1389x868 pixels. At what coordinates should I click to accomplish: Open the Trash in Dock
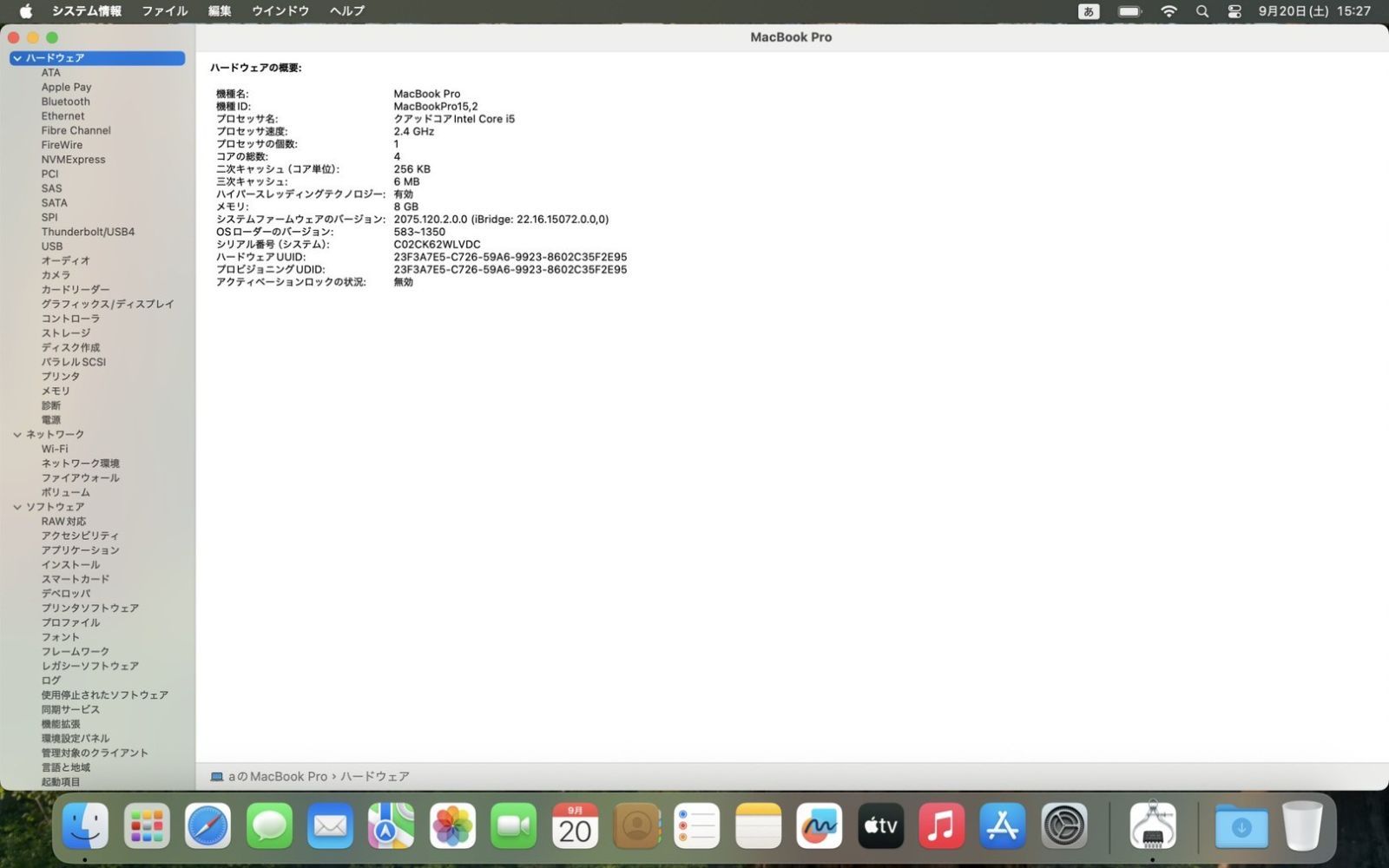pos(1301,825)
